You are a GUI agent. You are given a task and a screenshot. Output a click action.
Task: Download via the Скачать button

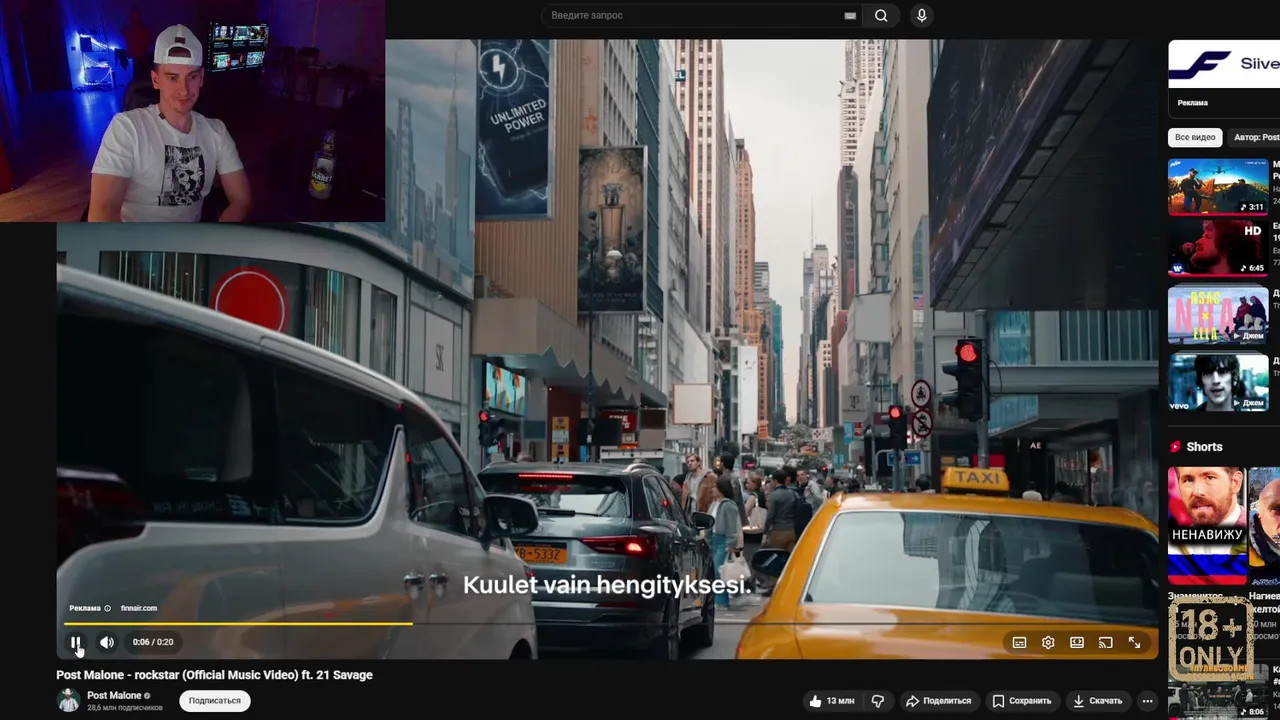[1097, 701]
